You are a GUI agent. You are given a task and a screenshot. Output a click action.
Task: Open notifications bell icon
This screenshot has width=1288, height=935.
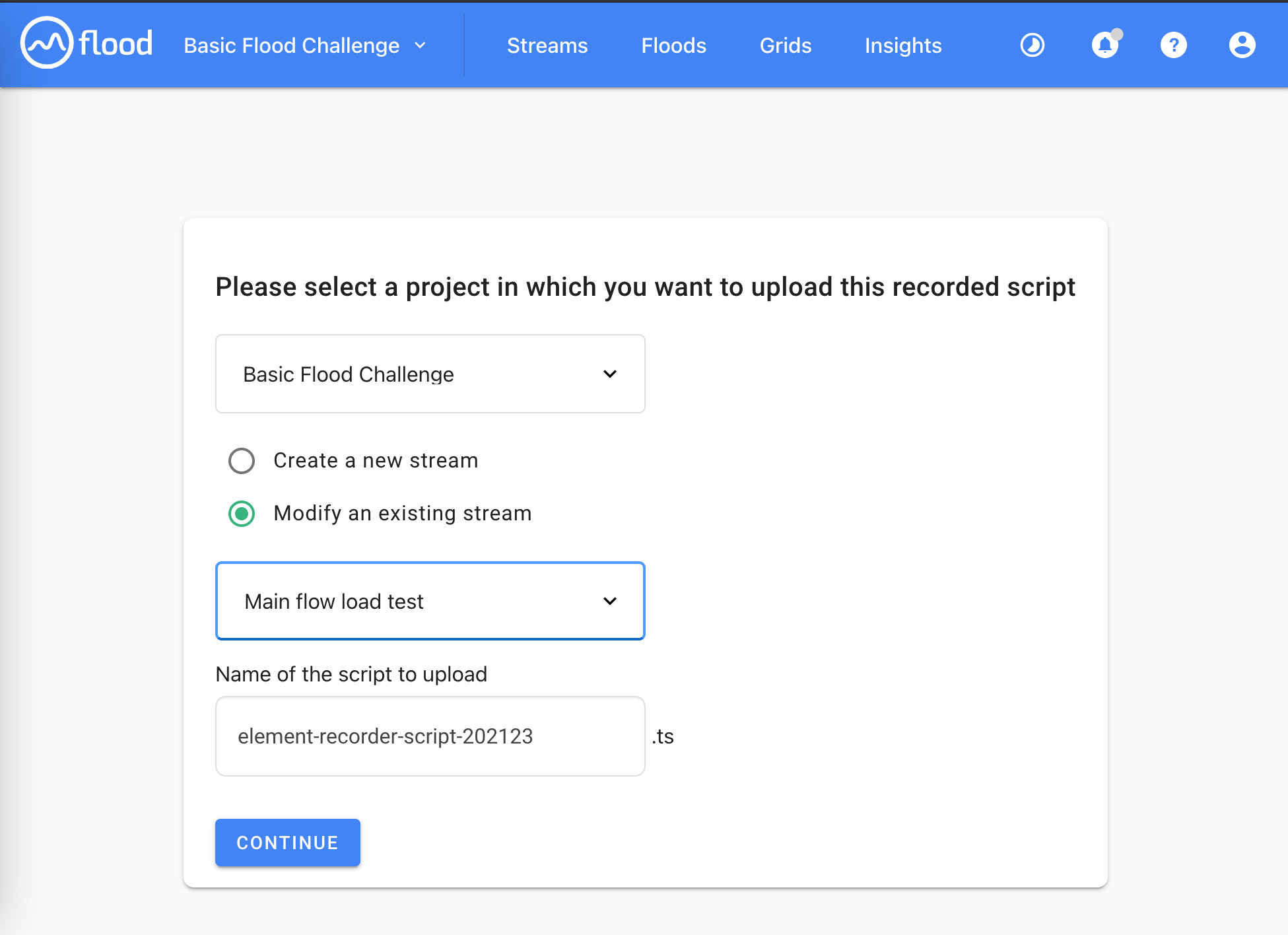(1105, 45)
